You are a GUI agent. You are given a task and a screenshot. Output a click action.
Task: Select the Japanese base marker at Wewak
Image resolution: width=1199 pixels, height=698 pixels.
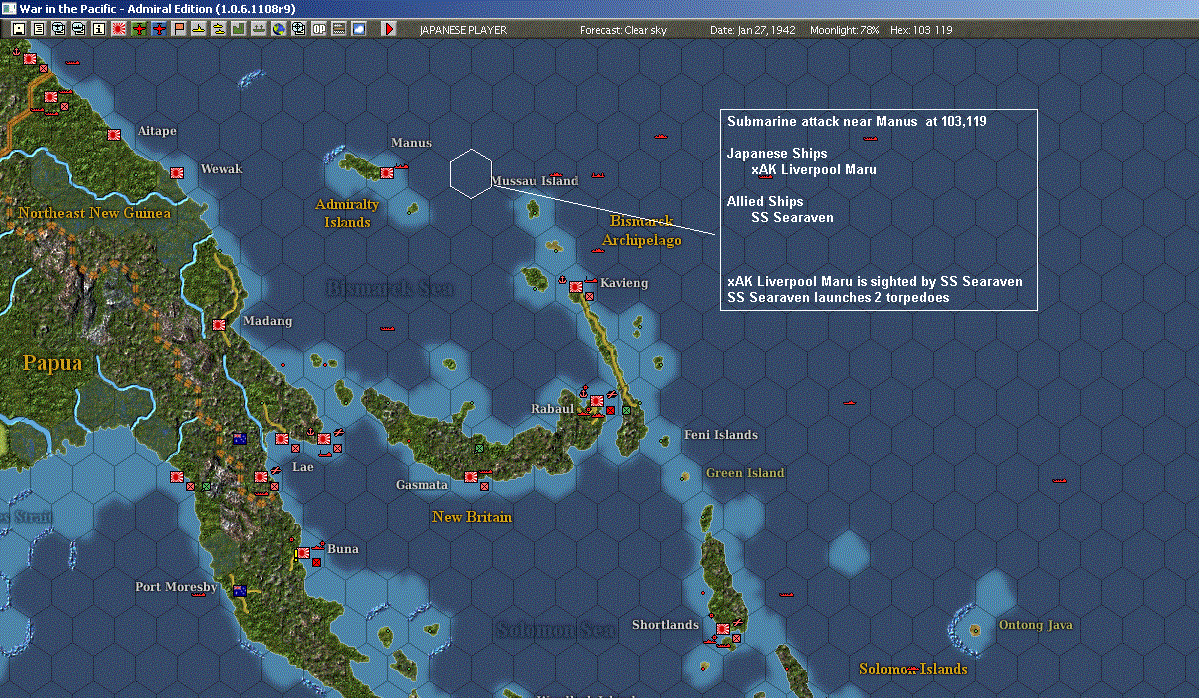click(x=177, y=173)
